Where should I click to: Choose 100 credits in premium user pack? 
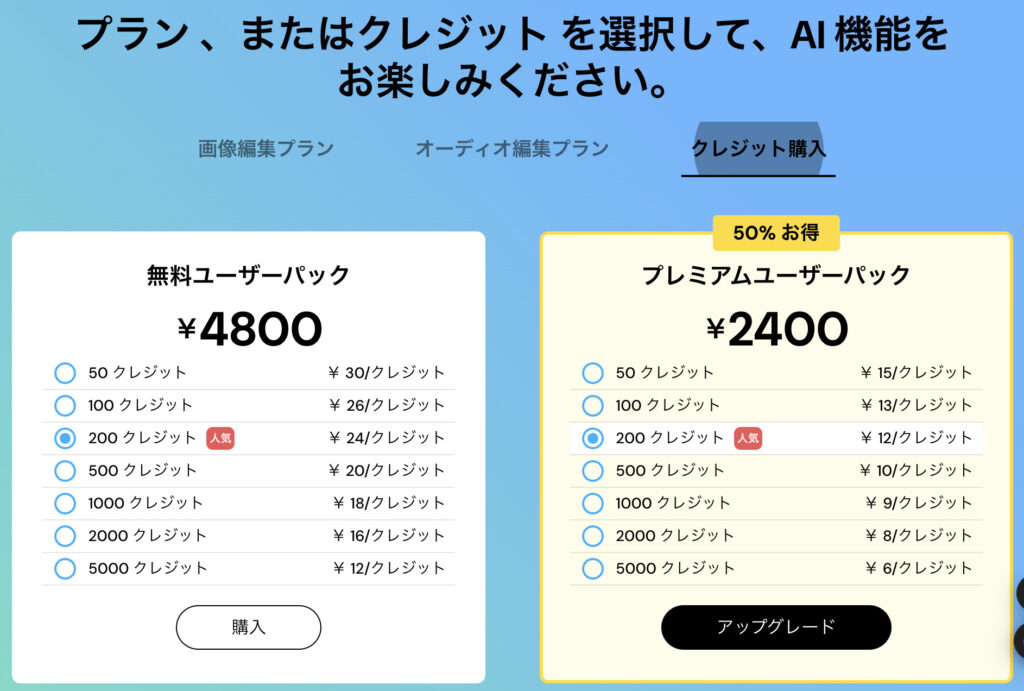[x=593, y=405]
